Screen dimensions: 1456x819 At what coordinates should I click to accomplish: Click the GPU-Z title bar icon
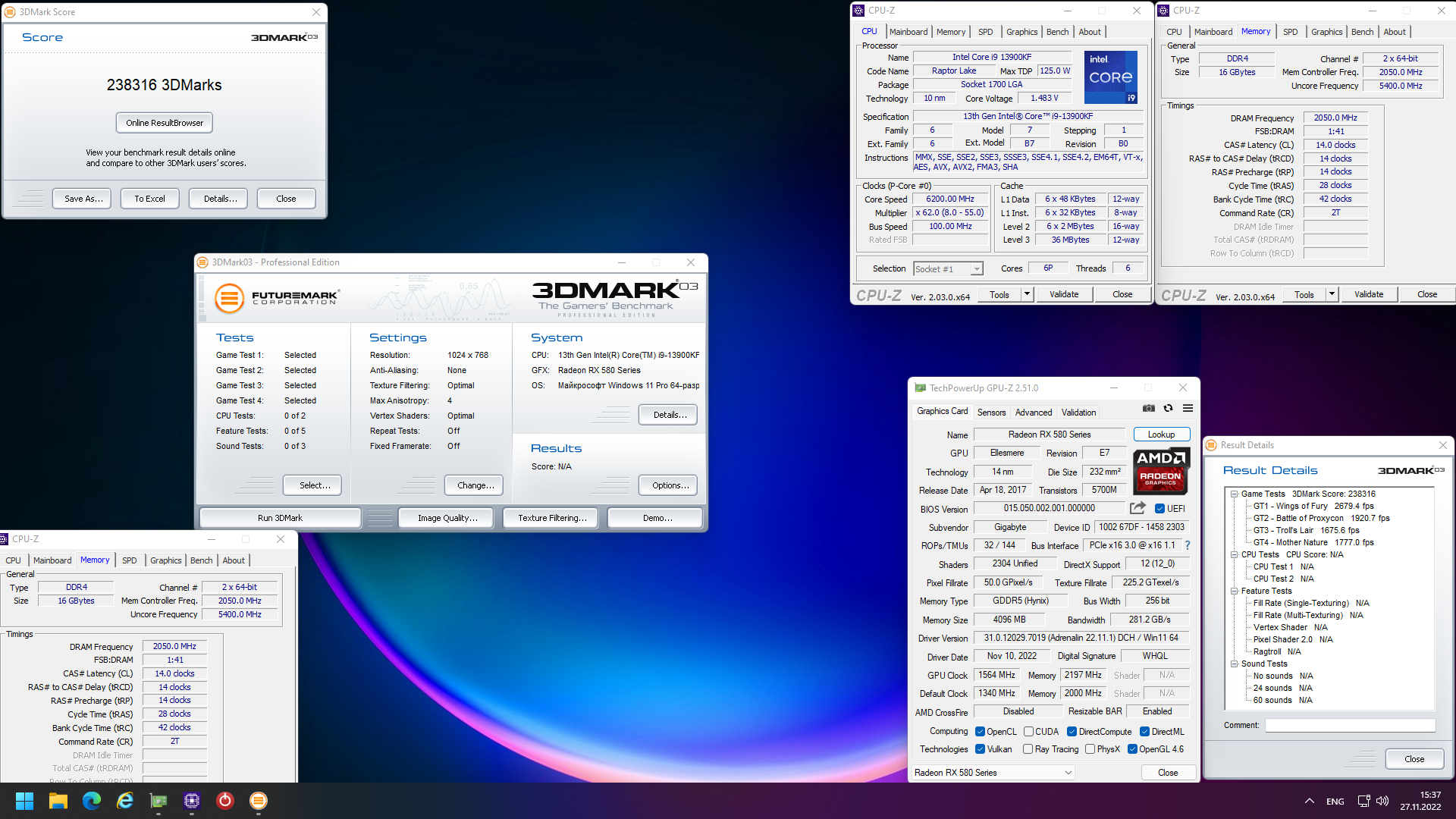point(921,388)
